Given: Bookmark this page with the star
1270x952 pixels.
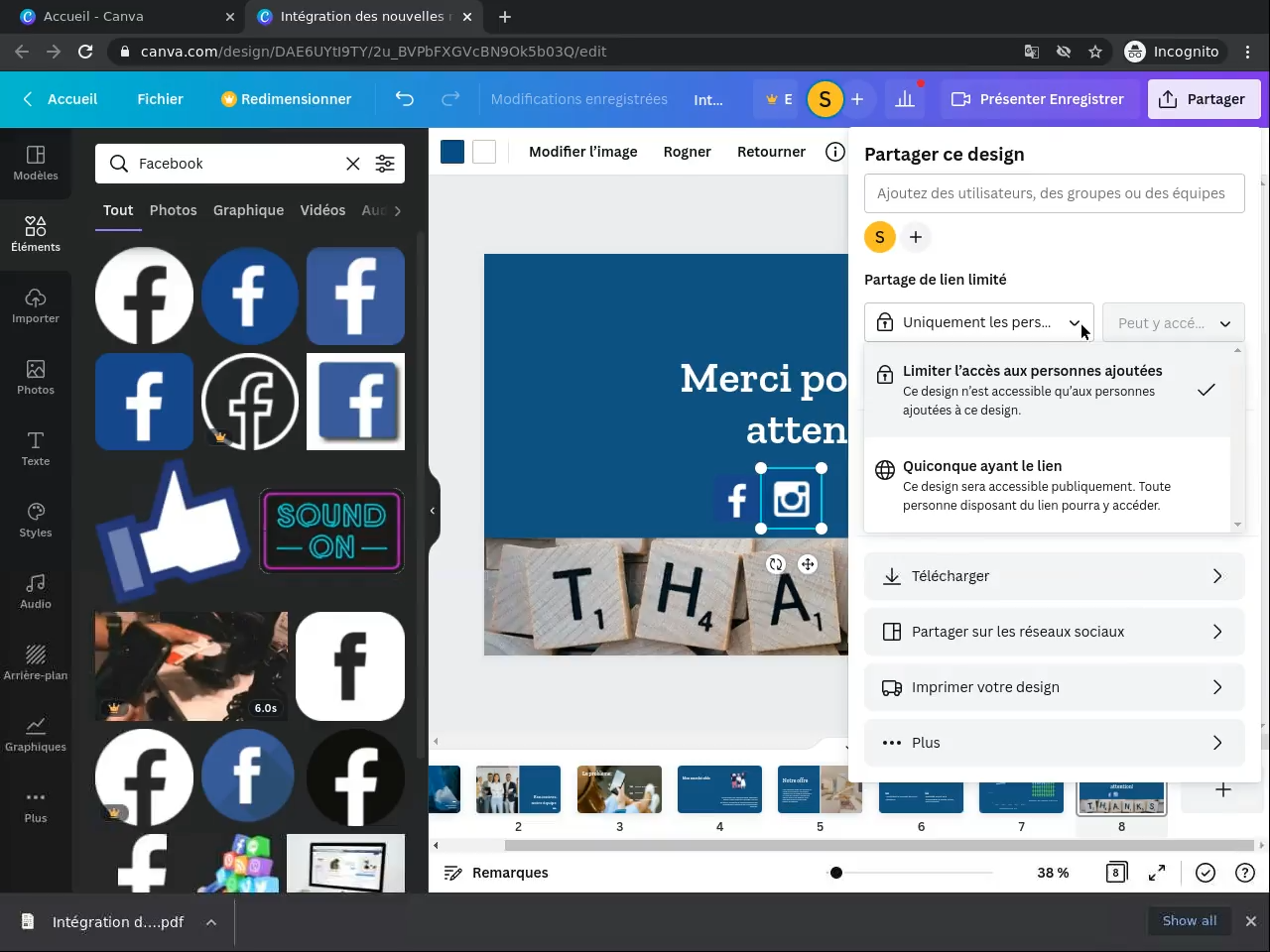Looking at the screenshot, I should 1095,52.
